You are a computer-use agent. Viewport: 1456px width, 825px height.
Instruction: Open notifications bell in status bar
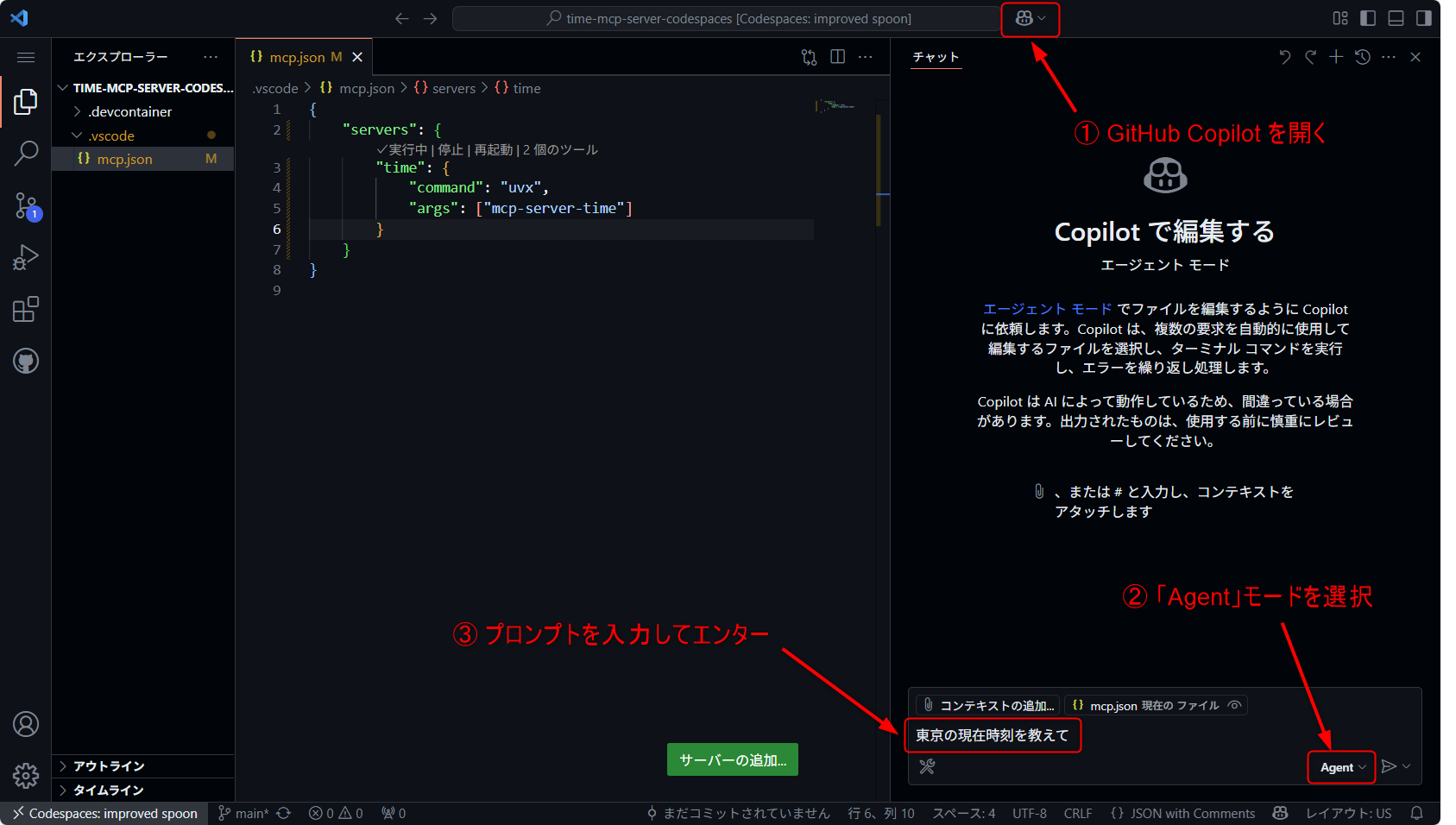pos(1416,813)
